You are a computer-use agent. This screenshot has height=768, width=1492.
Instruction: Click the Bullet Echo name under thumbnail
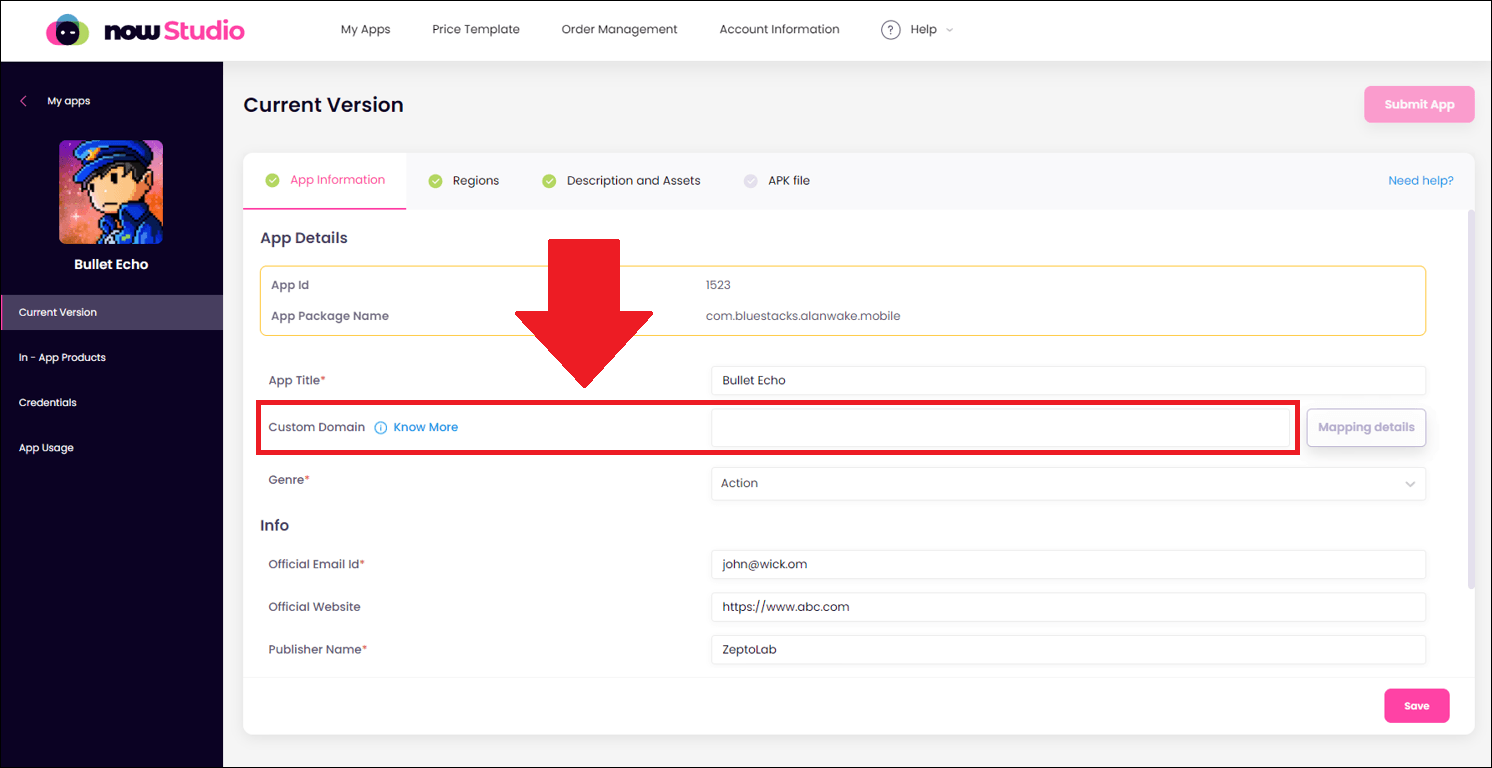pos(111,265)
